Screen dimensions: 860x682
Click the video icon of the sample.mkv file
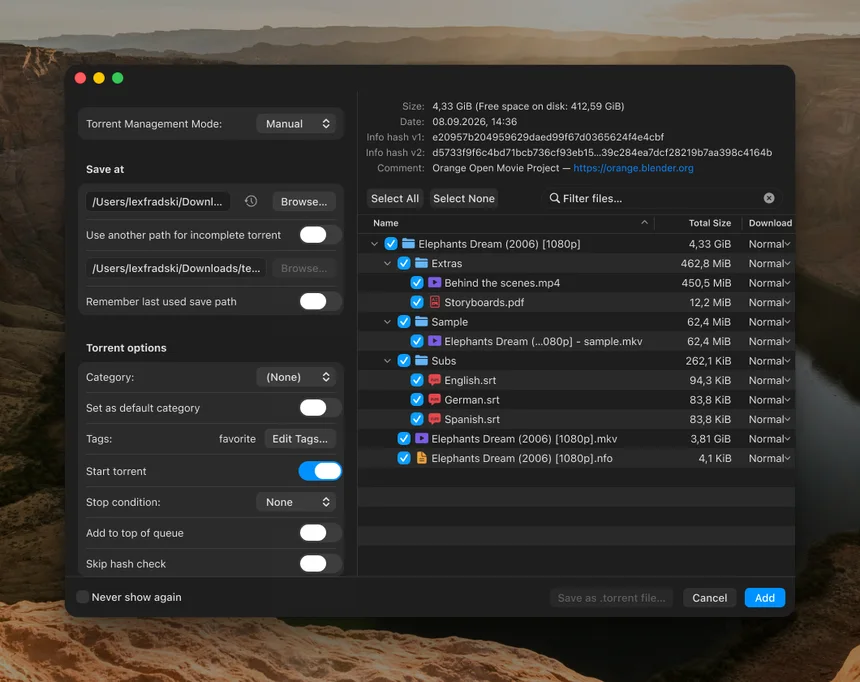434,341
